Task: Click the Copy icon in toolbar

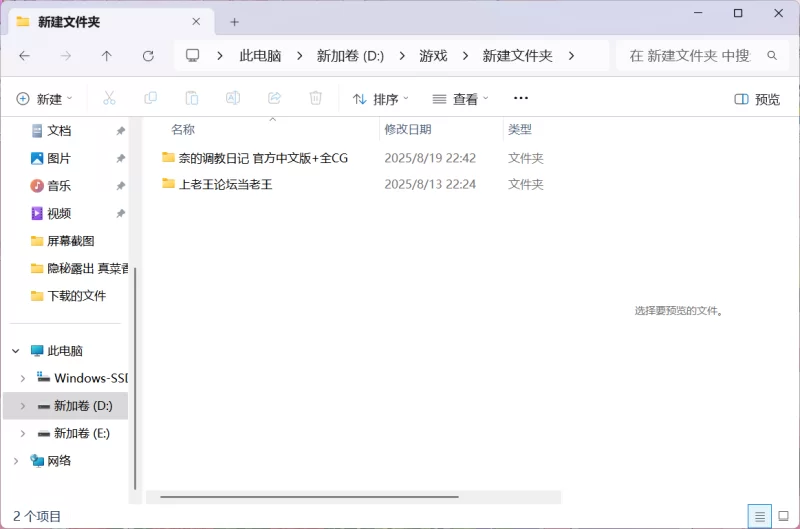Action: click(x=151, y=98)
